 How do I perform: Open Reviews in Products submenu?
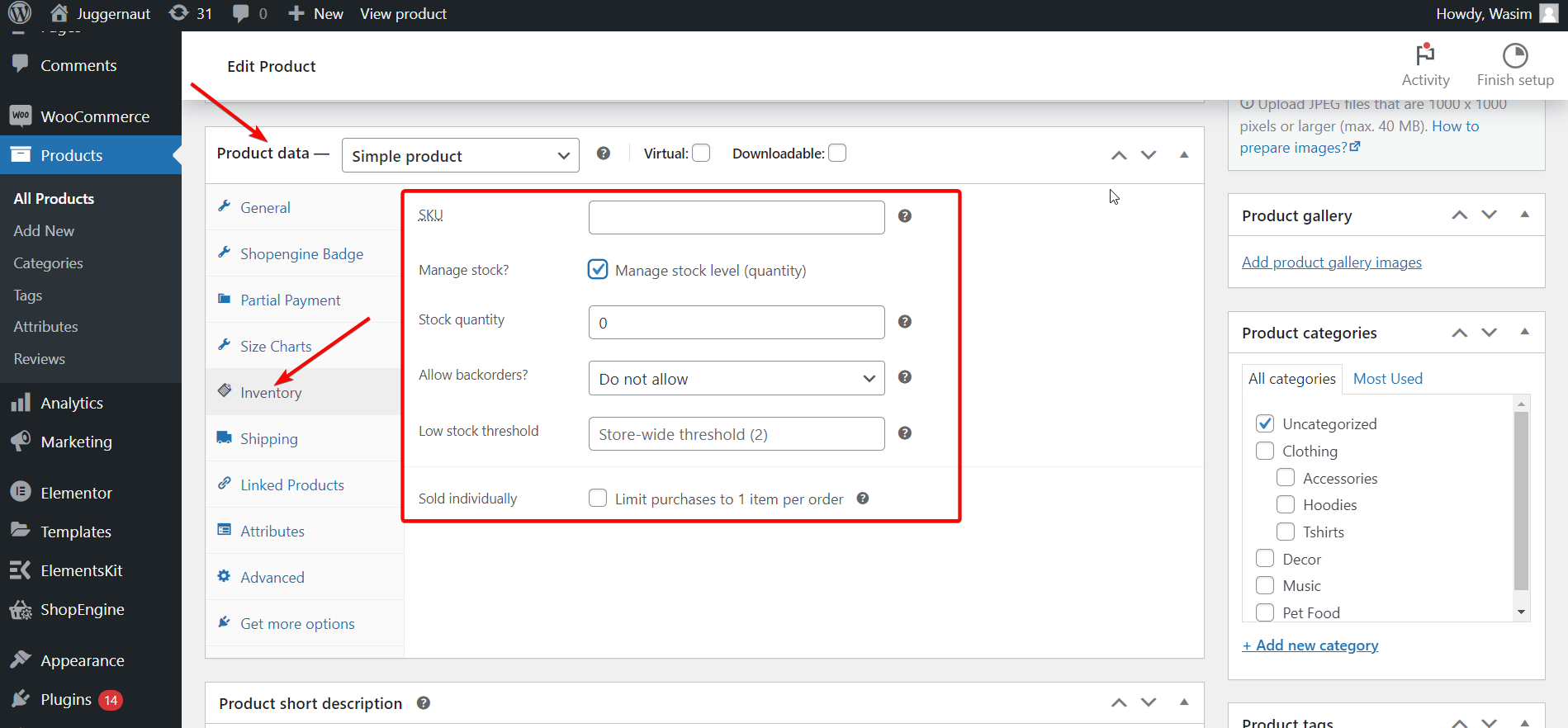pyautogui.click(x=39, y=358)
